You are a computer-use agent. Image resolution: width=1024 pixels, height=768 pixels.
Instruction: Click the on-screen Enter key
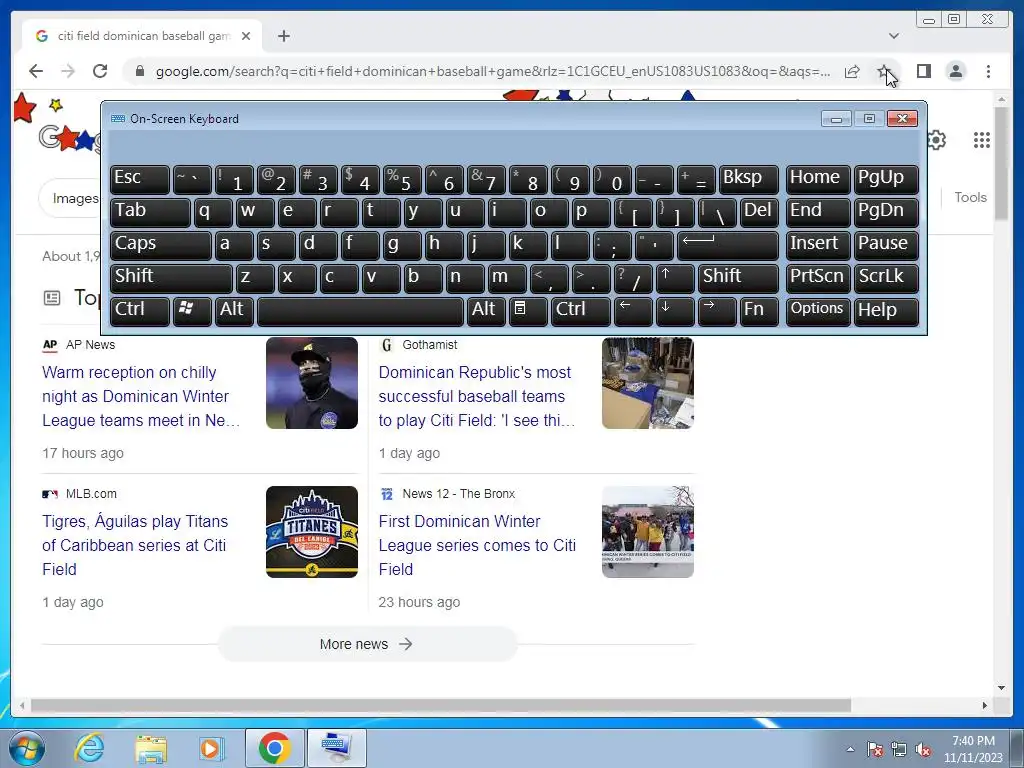click(728, 245)
